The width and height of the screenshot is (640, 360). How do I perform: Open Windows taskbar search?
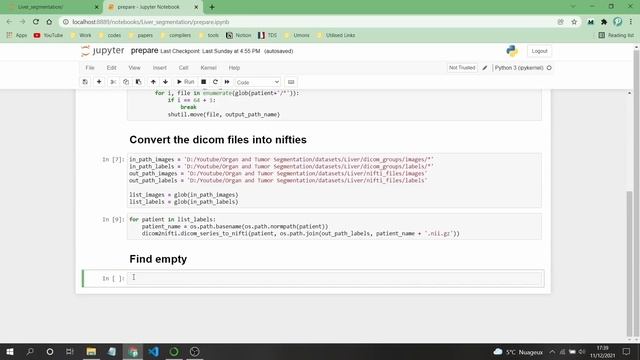30,351
